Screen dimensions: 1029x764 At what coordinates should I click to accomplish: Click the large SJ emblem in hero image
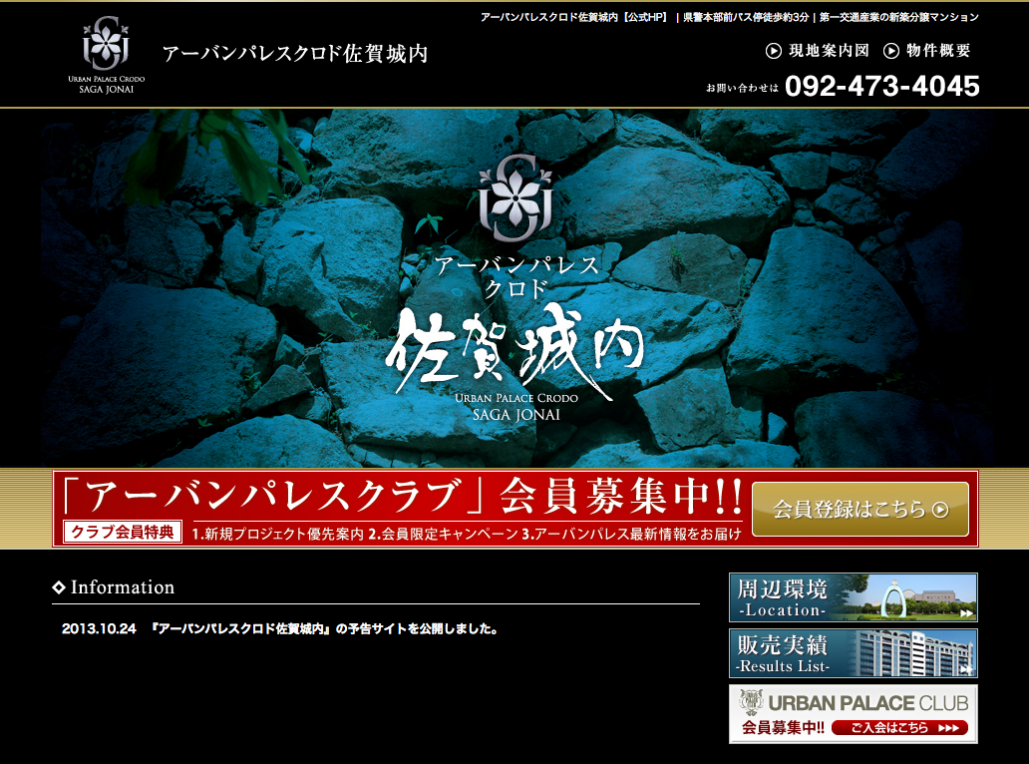[515, 197]
